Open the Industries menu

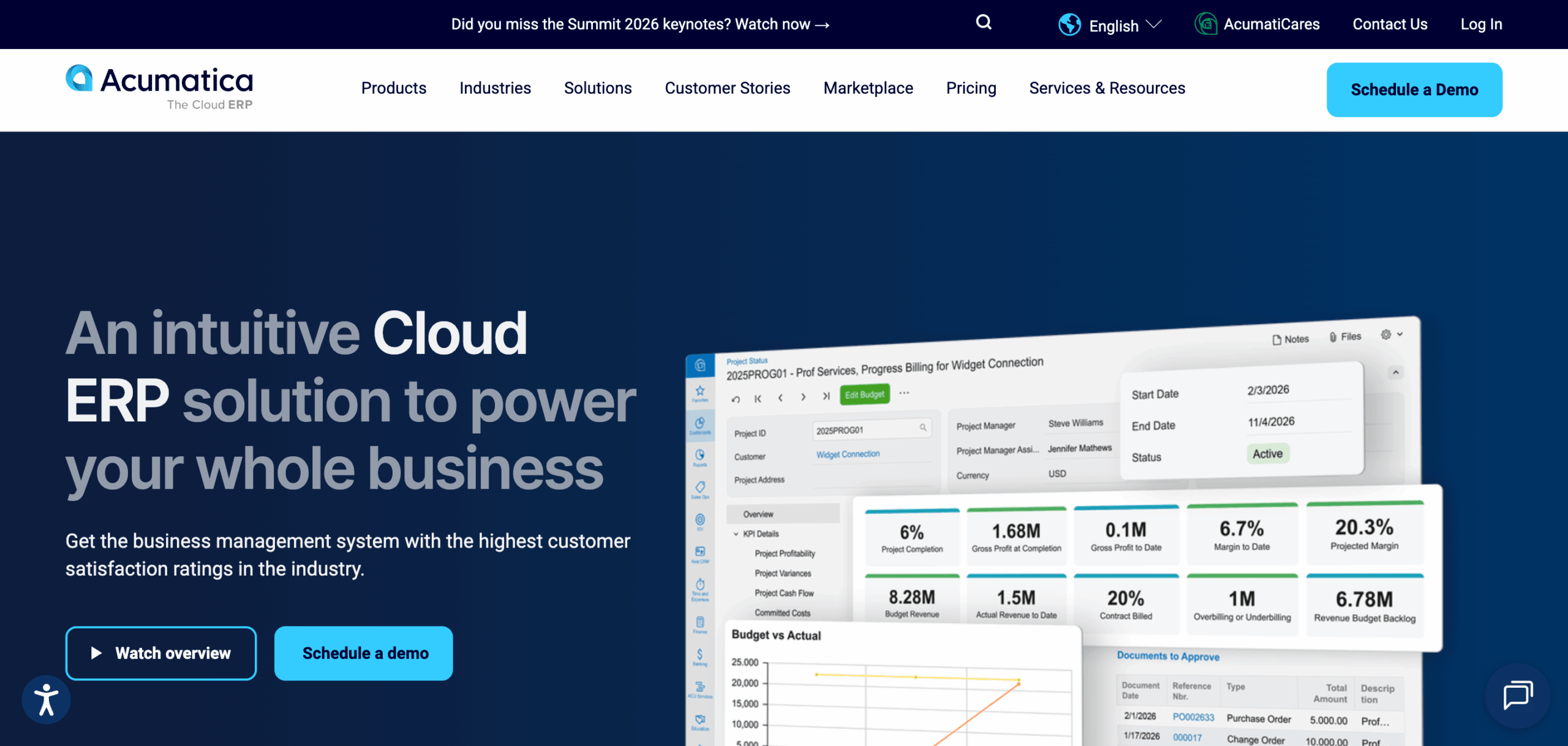495,88
